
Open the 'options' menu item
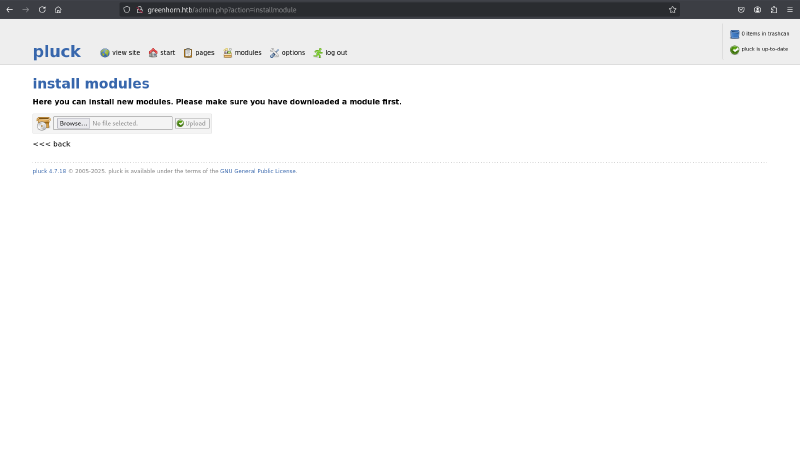point(293,53)
